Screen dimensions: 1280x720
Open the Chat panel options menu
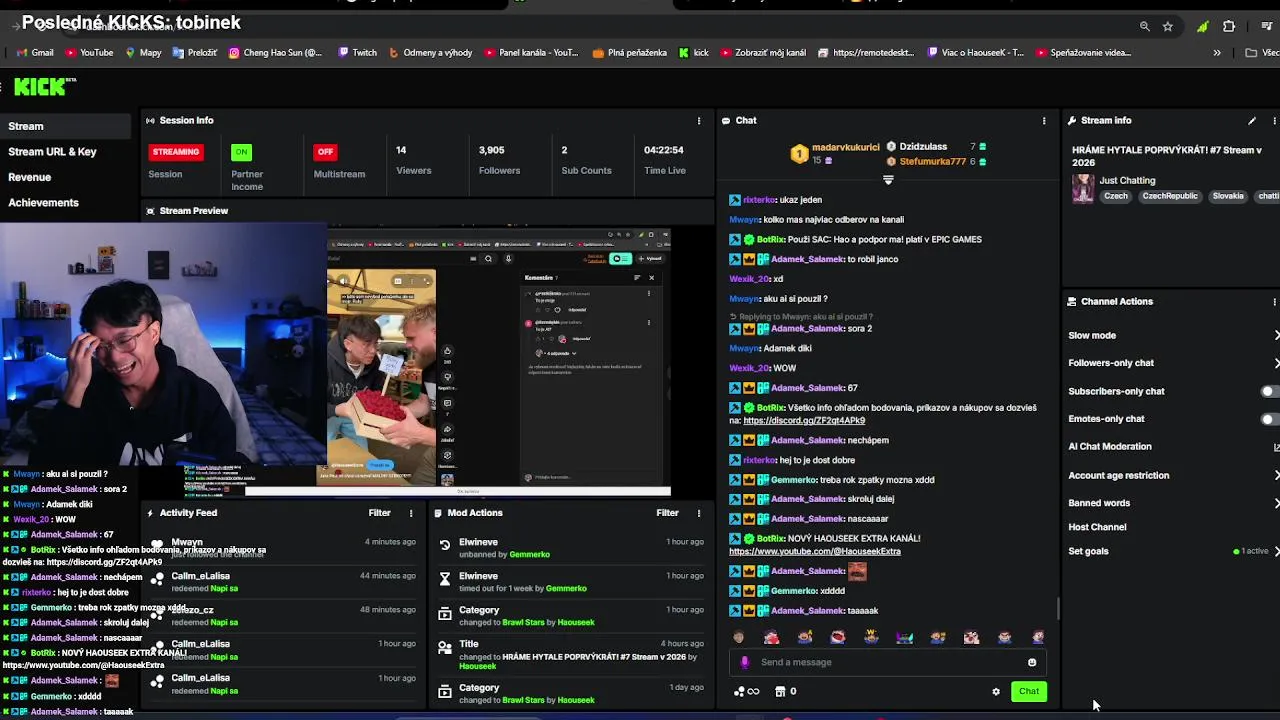(x=1044, y=121)
